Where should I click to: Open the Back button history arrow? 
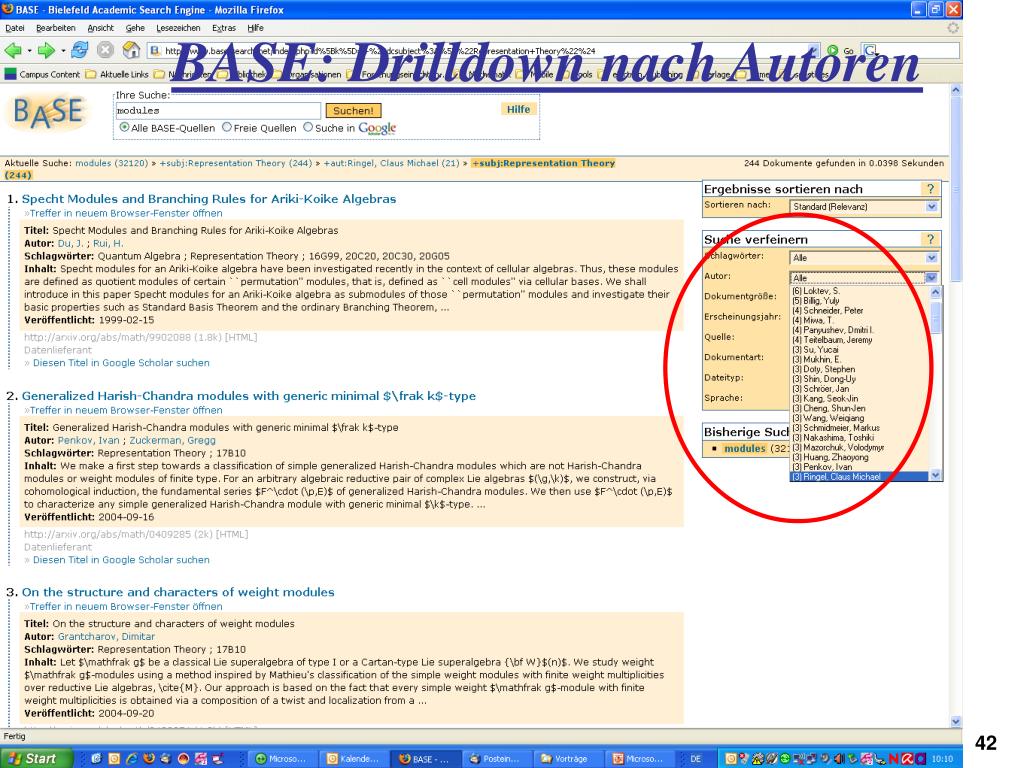coord(29,51)
